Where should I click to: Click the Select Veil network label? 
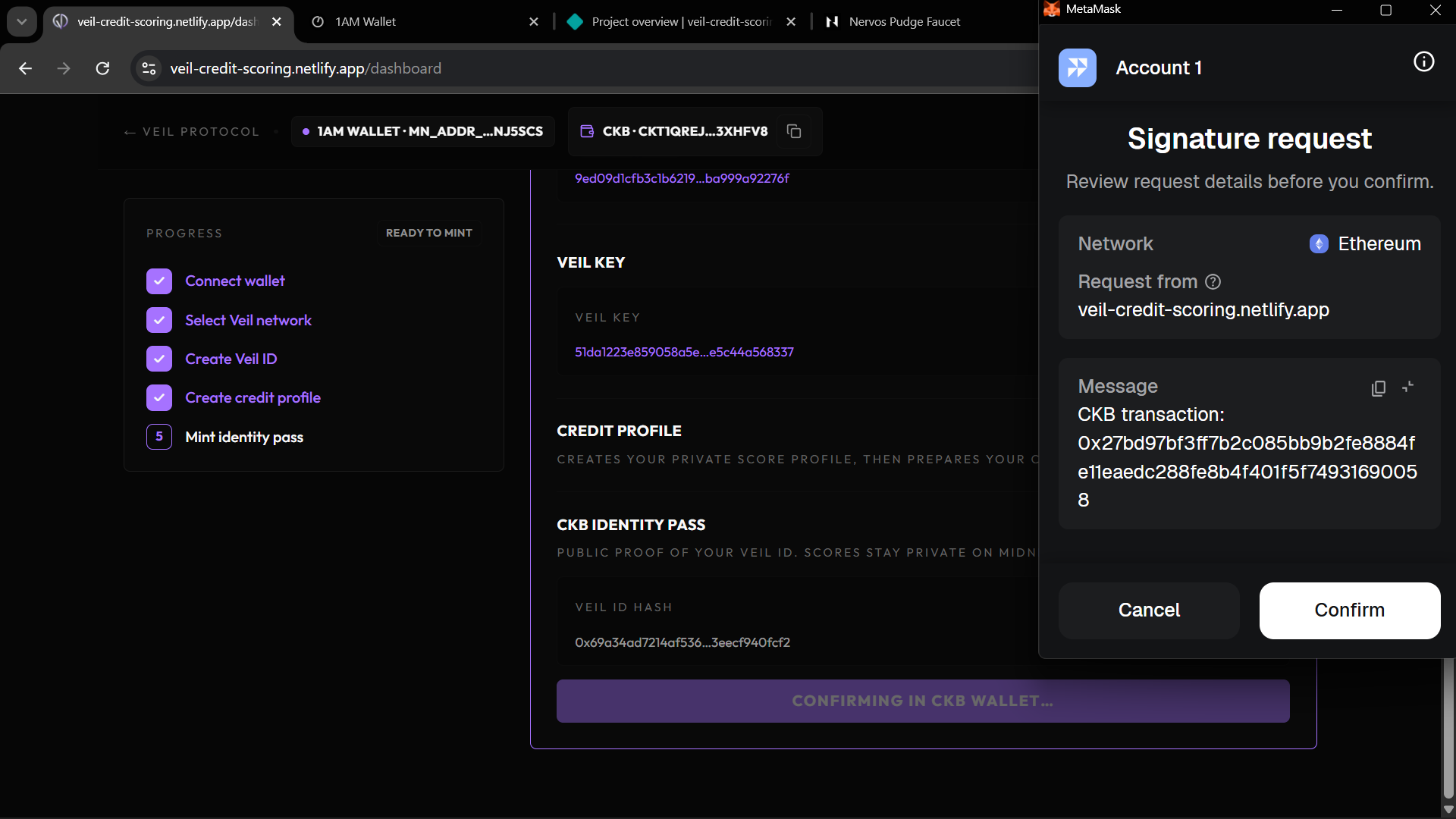[x=248, y=320]
